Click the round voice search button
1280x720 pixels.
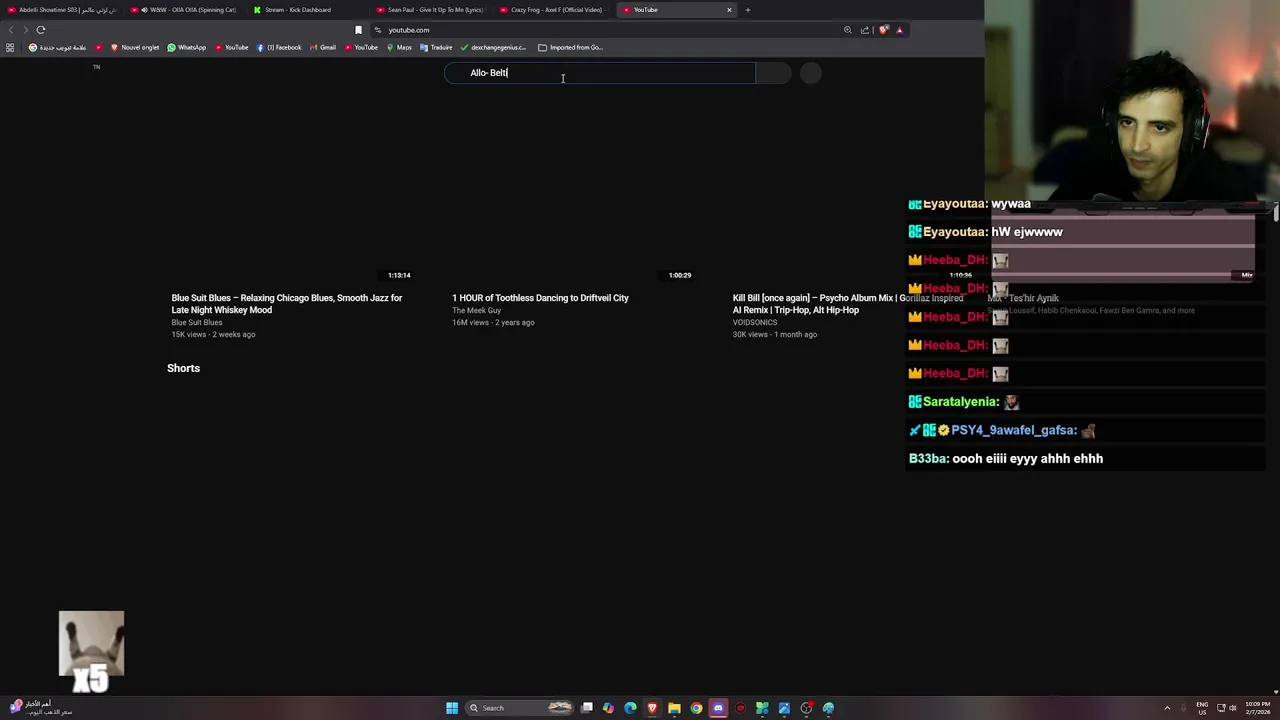(811, 73)
